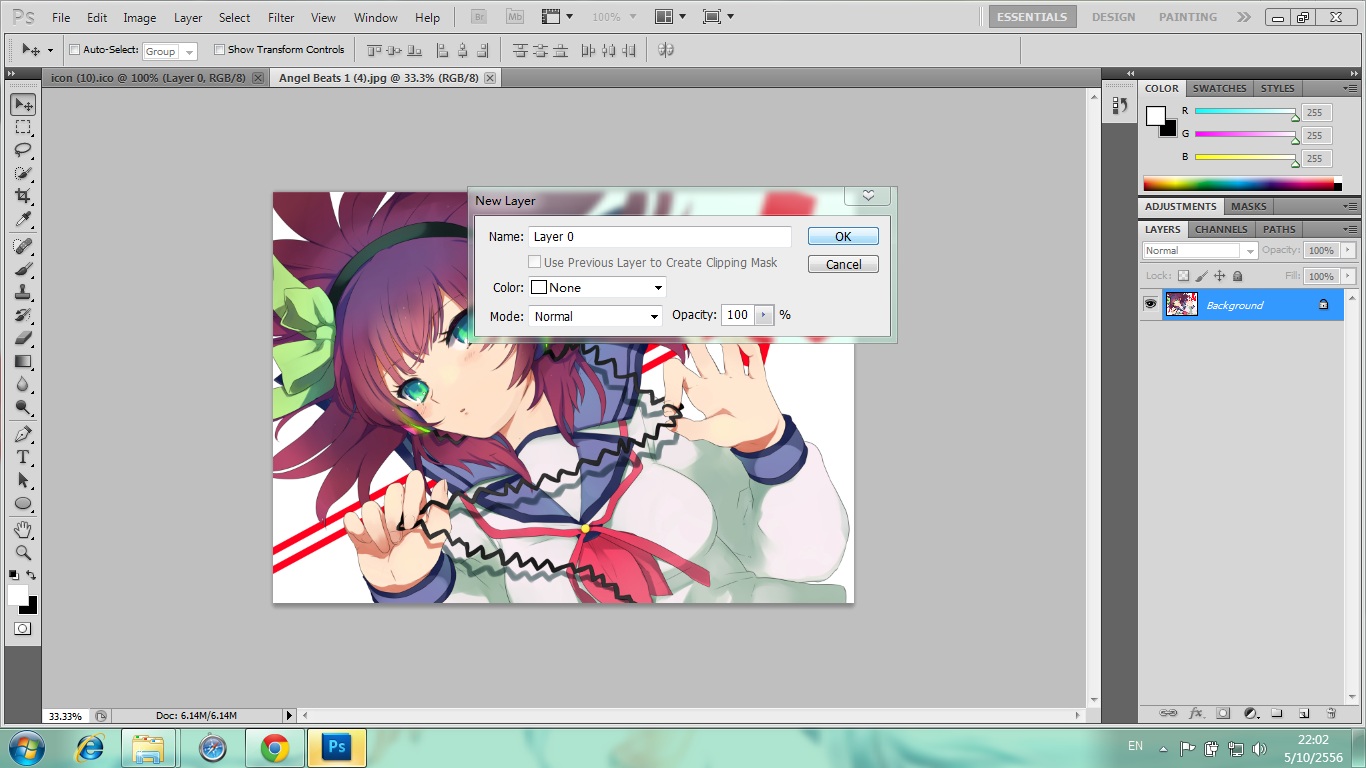Screen dimensions: 1366x768
Task: Open the Filter menu
Action: [281, 17]
